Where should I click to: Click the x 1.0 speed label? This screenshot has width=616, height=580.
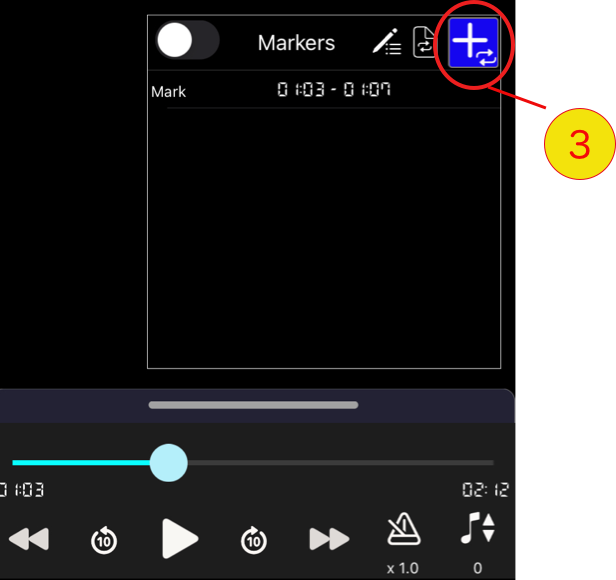(403, 568)
